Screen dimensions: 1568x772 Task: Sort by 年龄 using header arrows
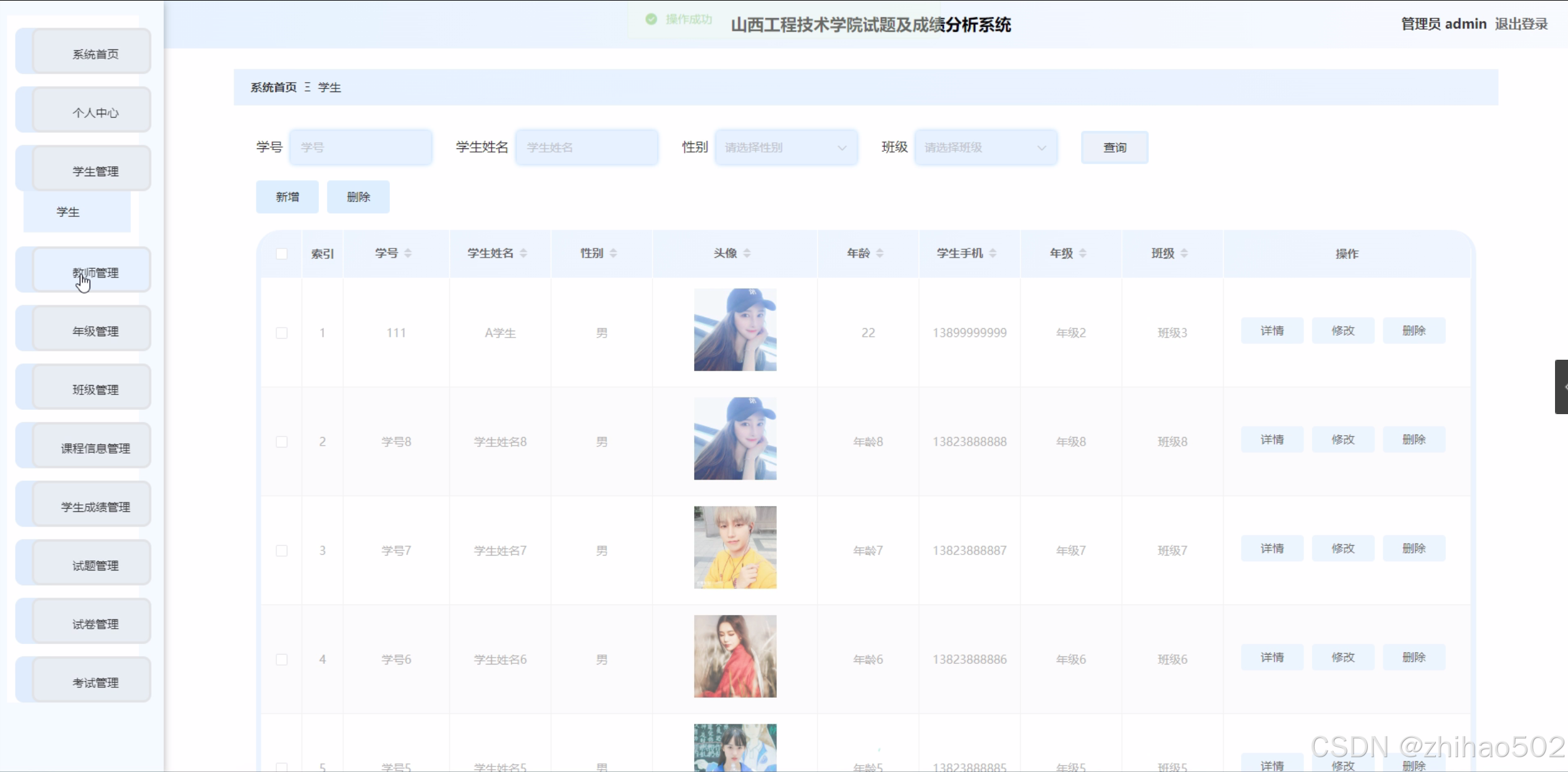click(879, 253)
